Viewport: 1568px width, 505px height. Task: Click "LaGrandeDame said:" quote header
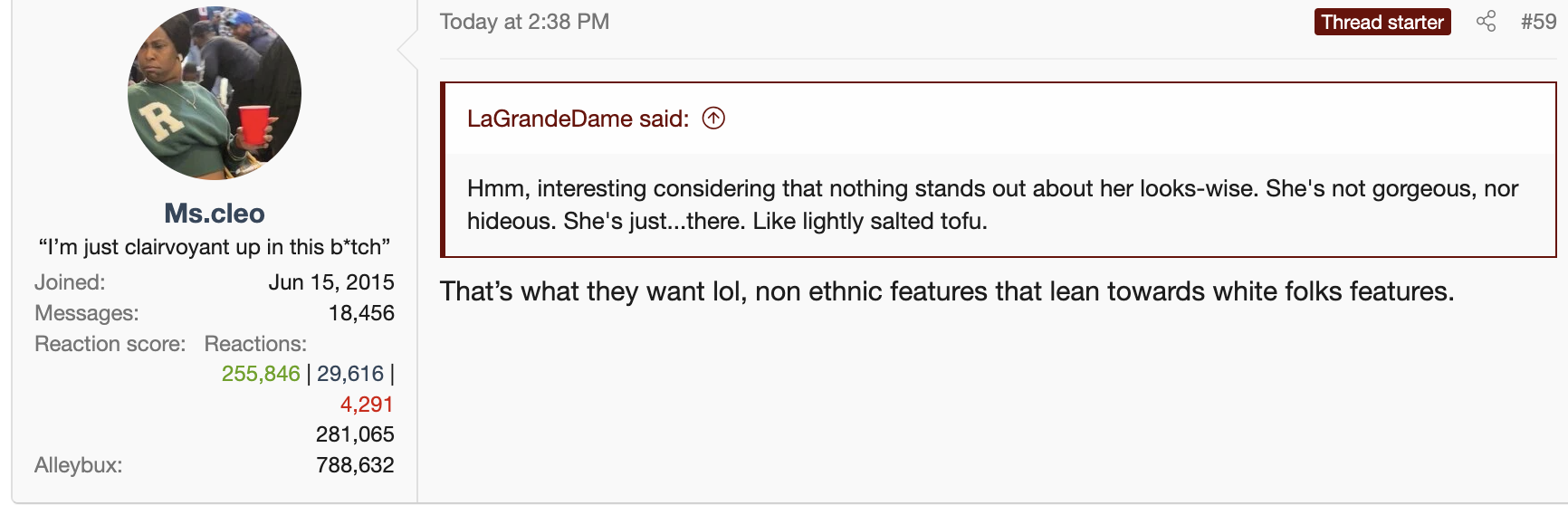pyautogui.click(x=578, y=119)
